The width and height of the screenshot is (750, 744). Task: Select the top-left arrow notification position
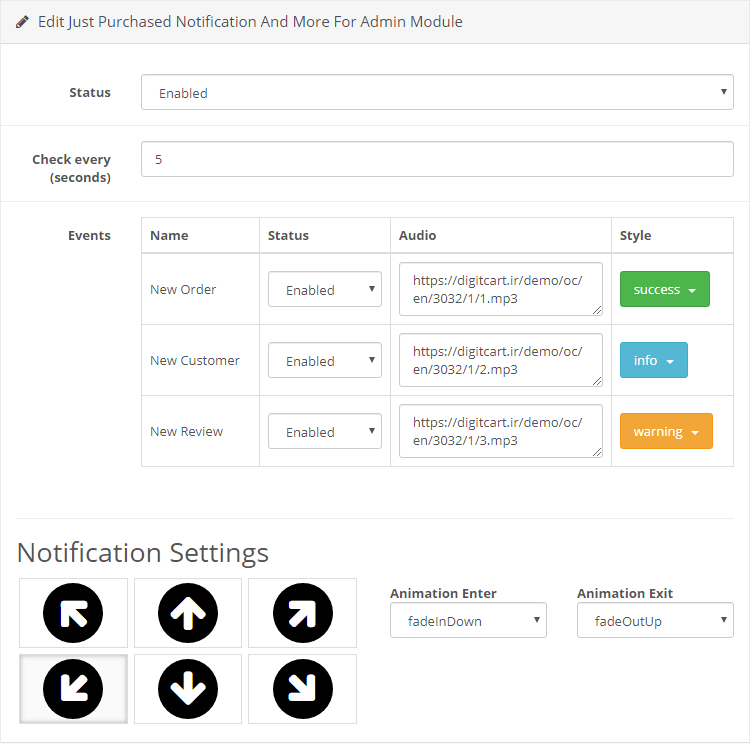(x=73, y=613)
